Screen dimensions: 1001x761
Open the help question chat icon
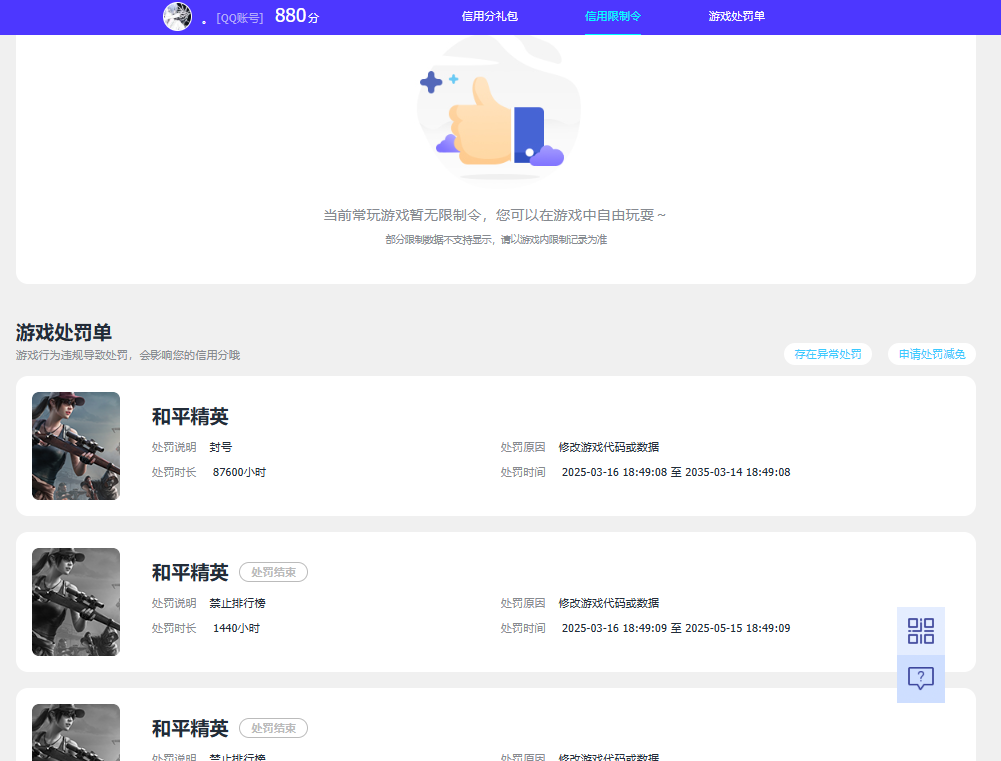[x=921, y=679]
